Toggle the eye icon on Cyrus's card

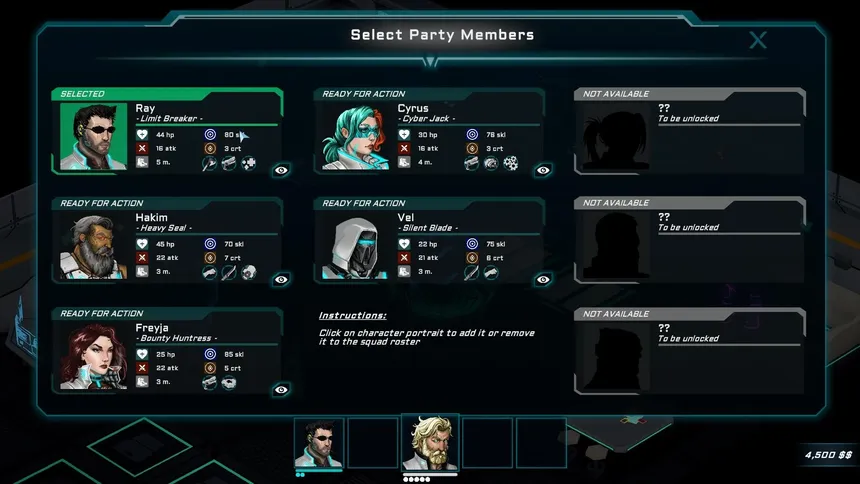pyautogui.click(x=543, y=170)
